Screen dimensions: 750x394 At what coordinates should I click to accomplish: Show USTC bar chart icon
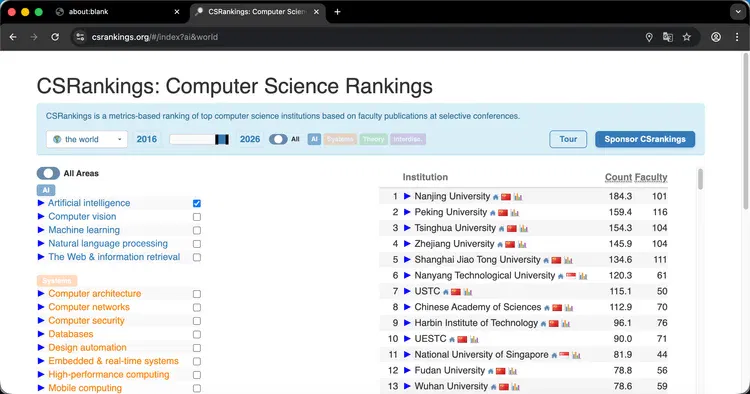coord(467,291)
